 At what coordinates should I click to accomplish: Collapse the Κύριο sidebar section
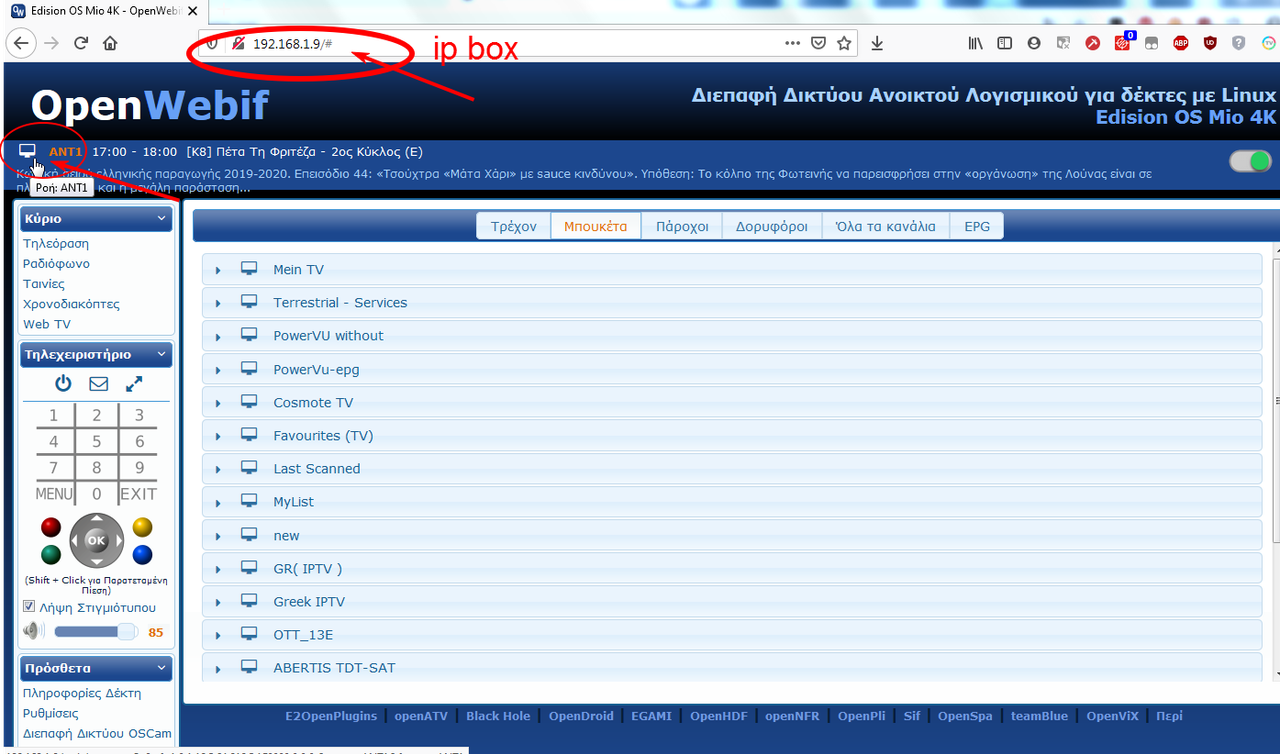[161, 218]
